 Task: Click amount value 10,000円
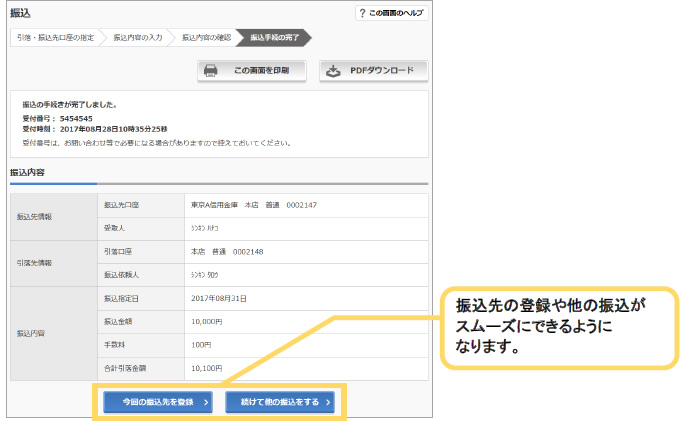click(207, 322)
